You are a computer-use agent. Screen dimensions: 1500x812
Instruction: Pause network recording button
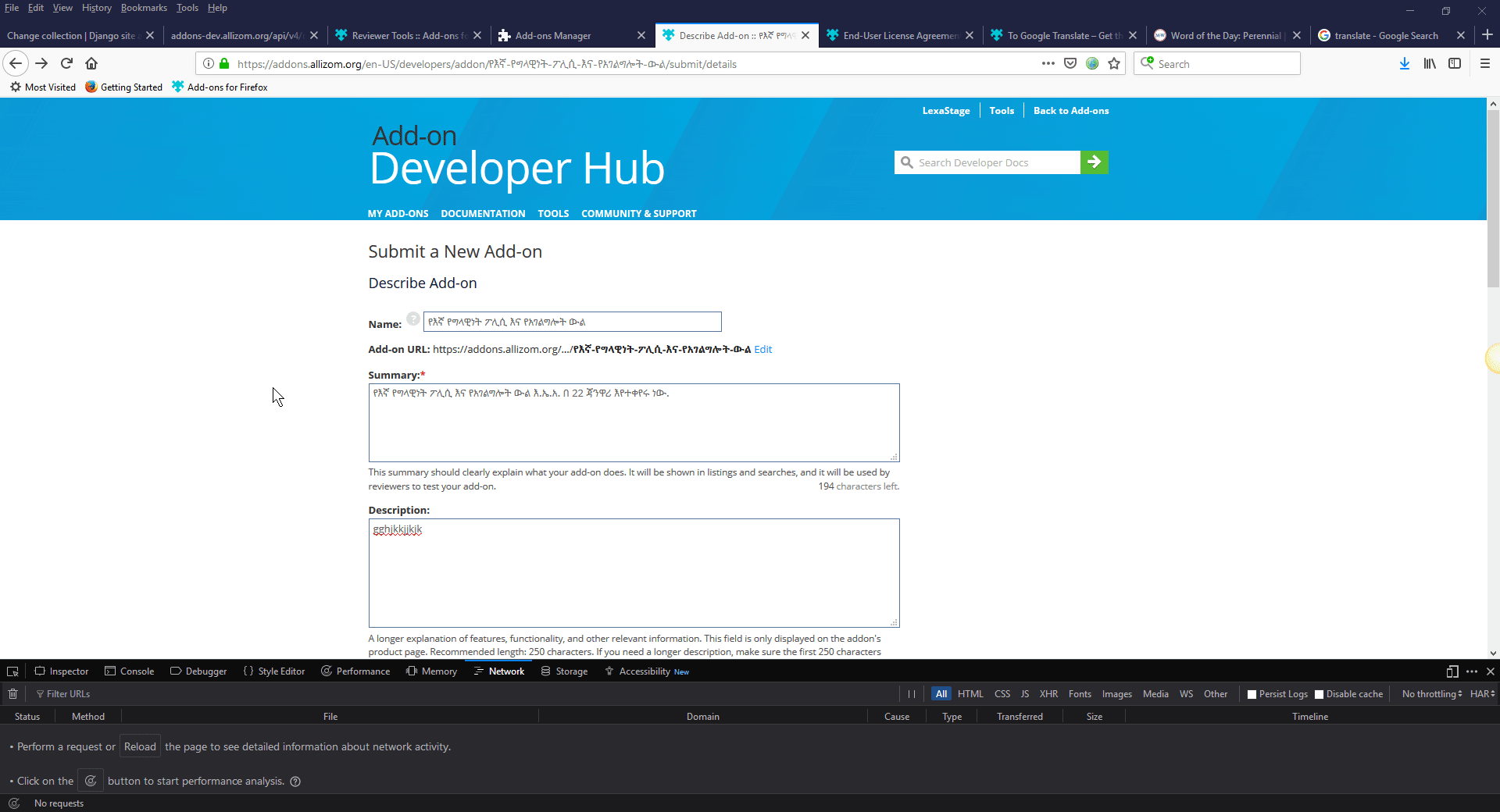[x=912, y=694]
